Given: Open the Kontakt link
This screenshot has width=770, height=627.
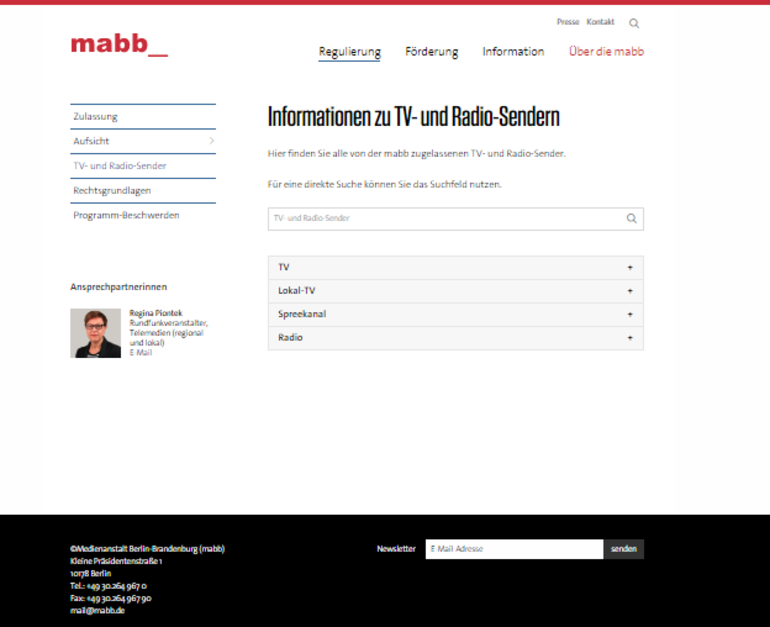Looking at the screenshot, I should point(600,22).
